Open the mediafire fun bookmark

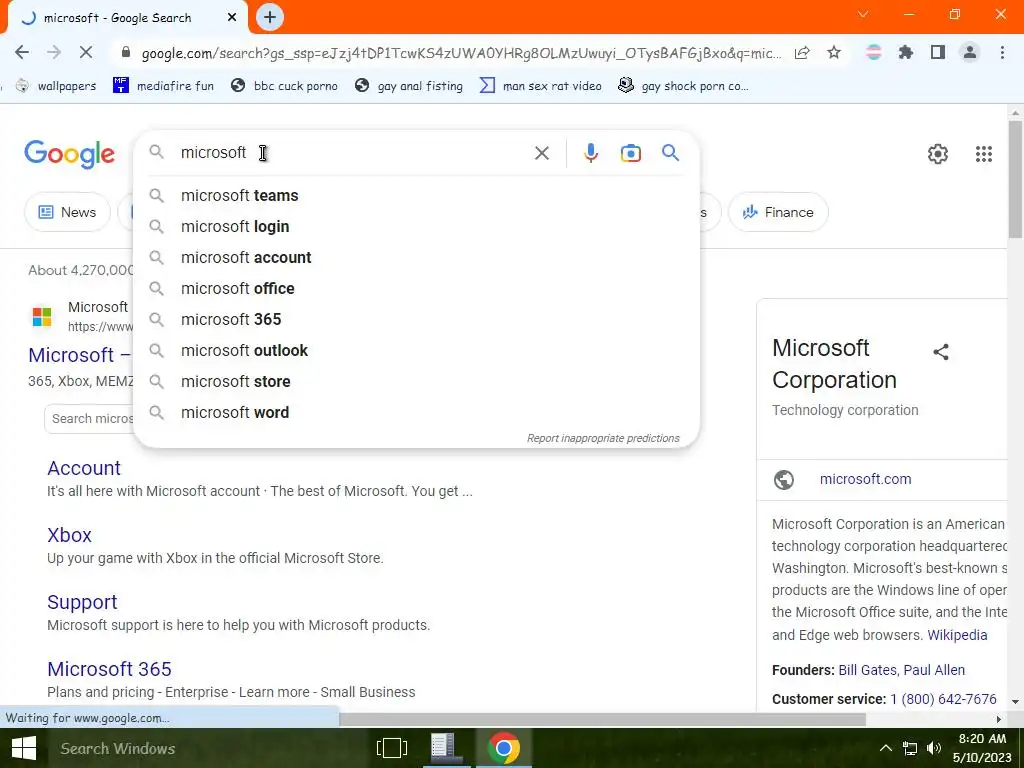(x=163, y=86)
